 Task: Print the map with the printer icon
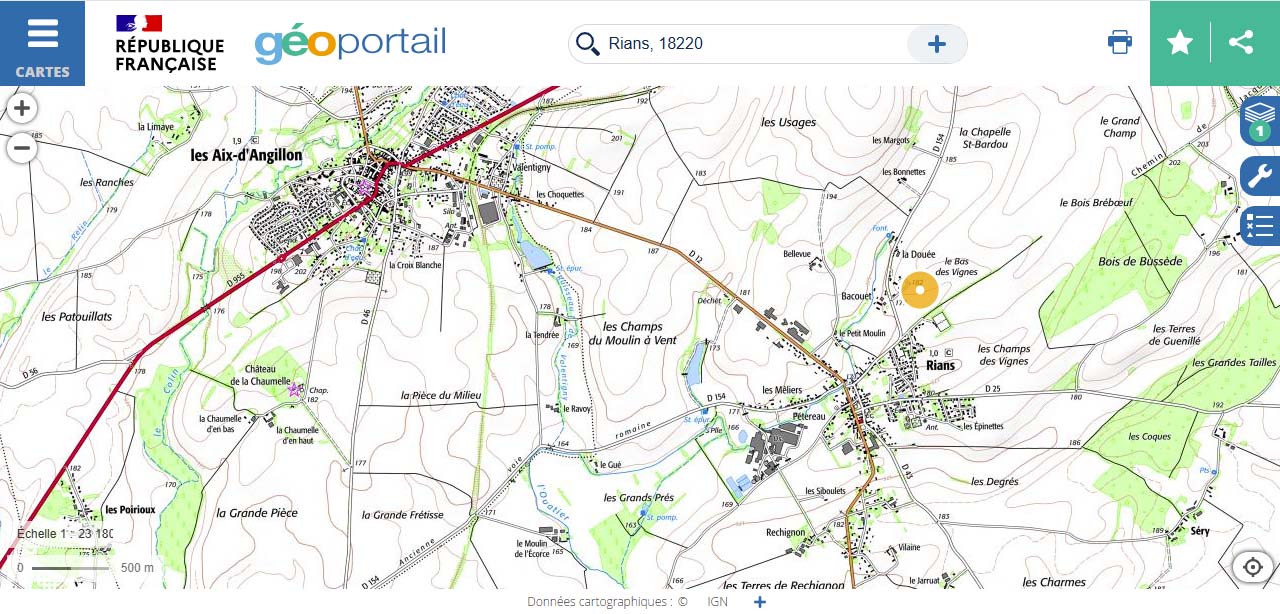coord(1120,43)
